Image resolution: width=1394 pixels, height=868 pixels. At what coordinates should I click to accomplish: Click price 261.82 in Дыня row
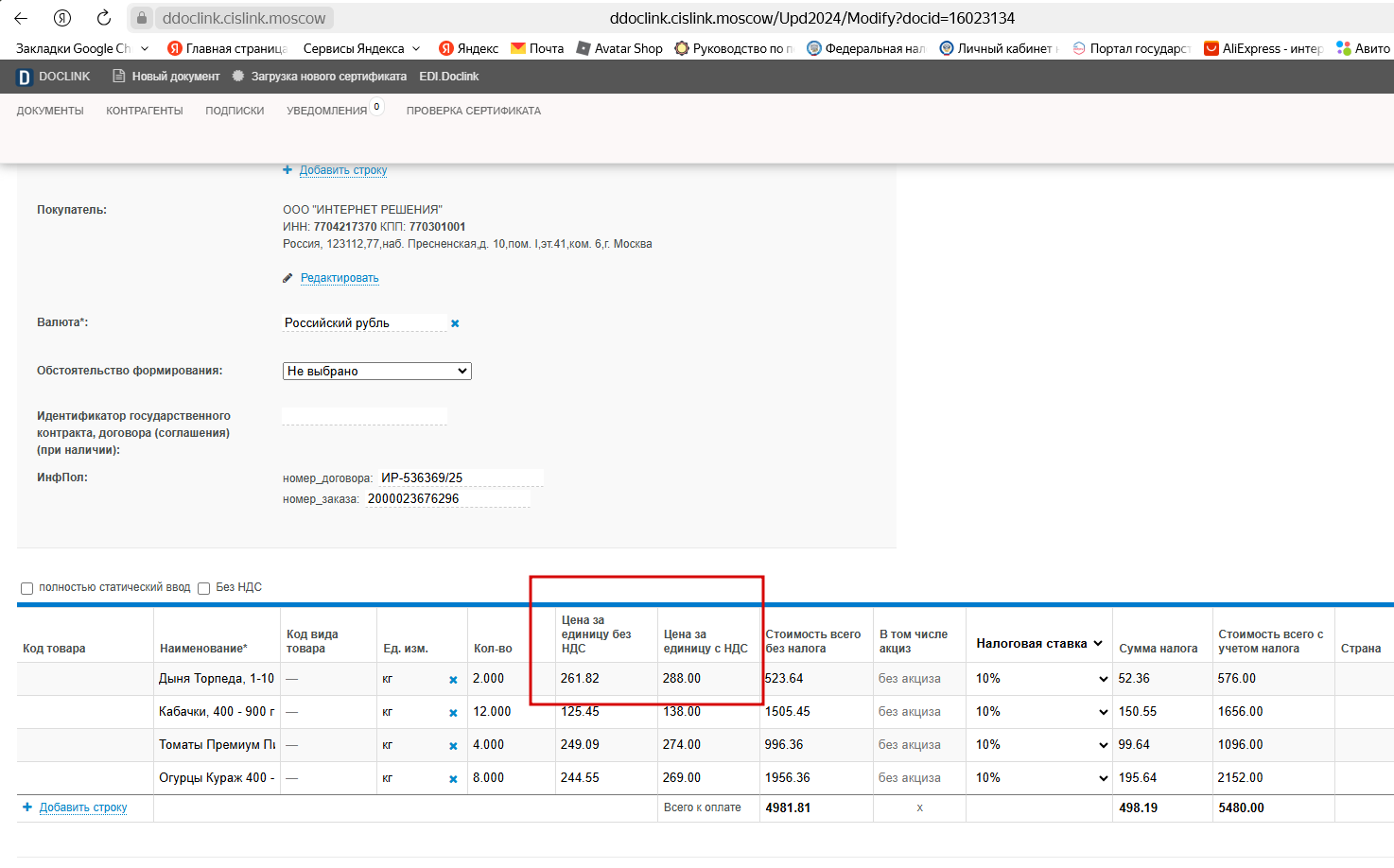tap(580, 679)
